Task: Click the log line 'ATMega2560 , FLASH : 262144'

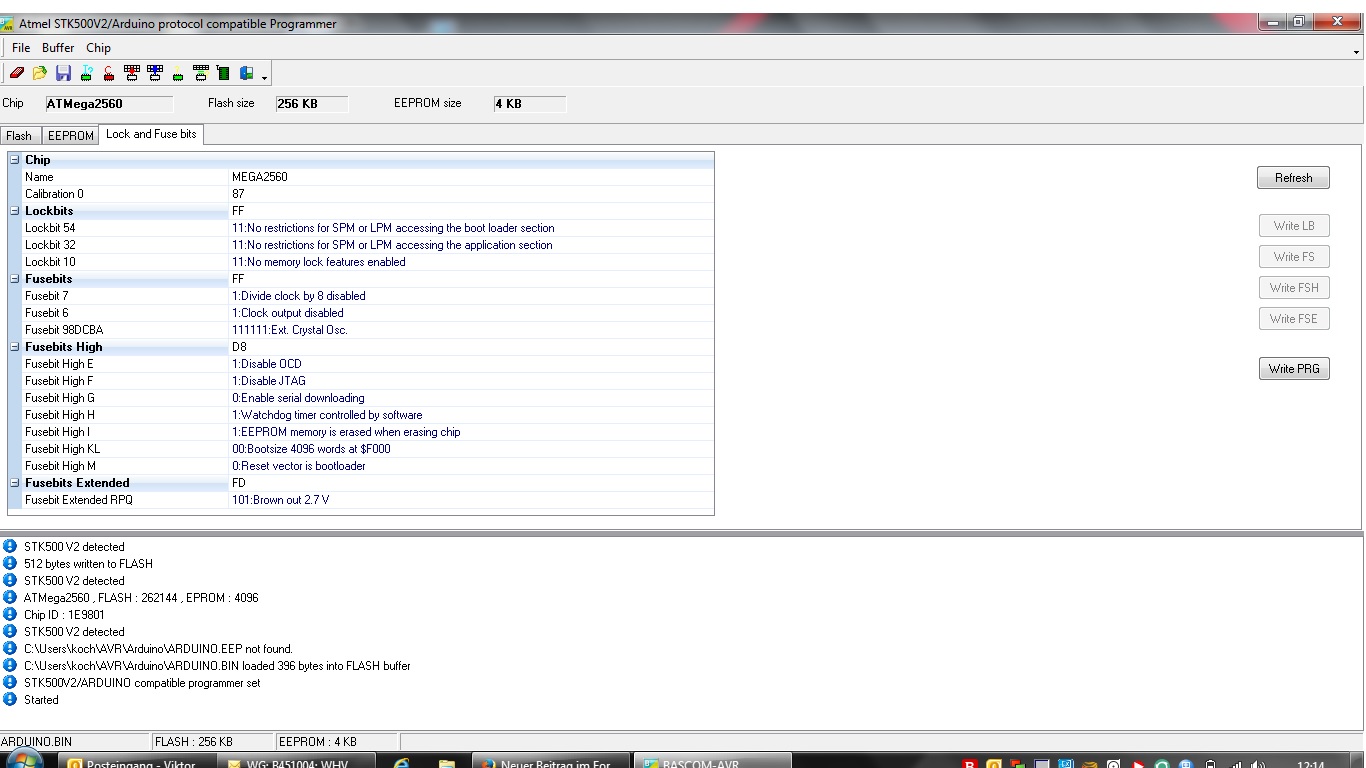Action: pyautogui.click(x=141, y=597)
